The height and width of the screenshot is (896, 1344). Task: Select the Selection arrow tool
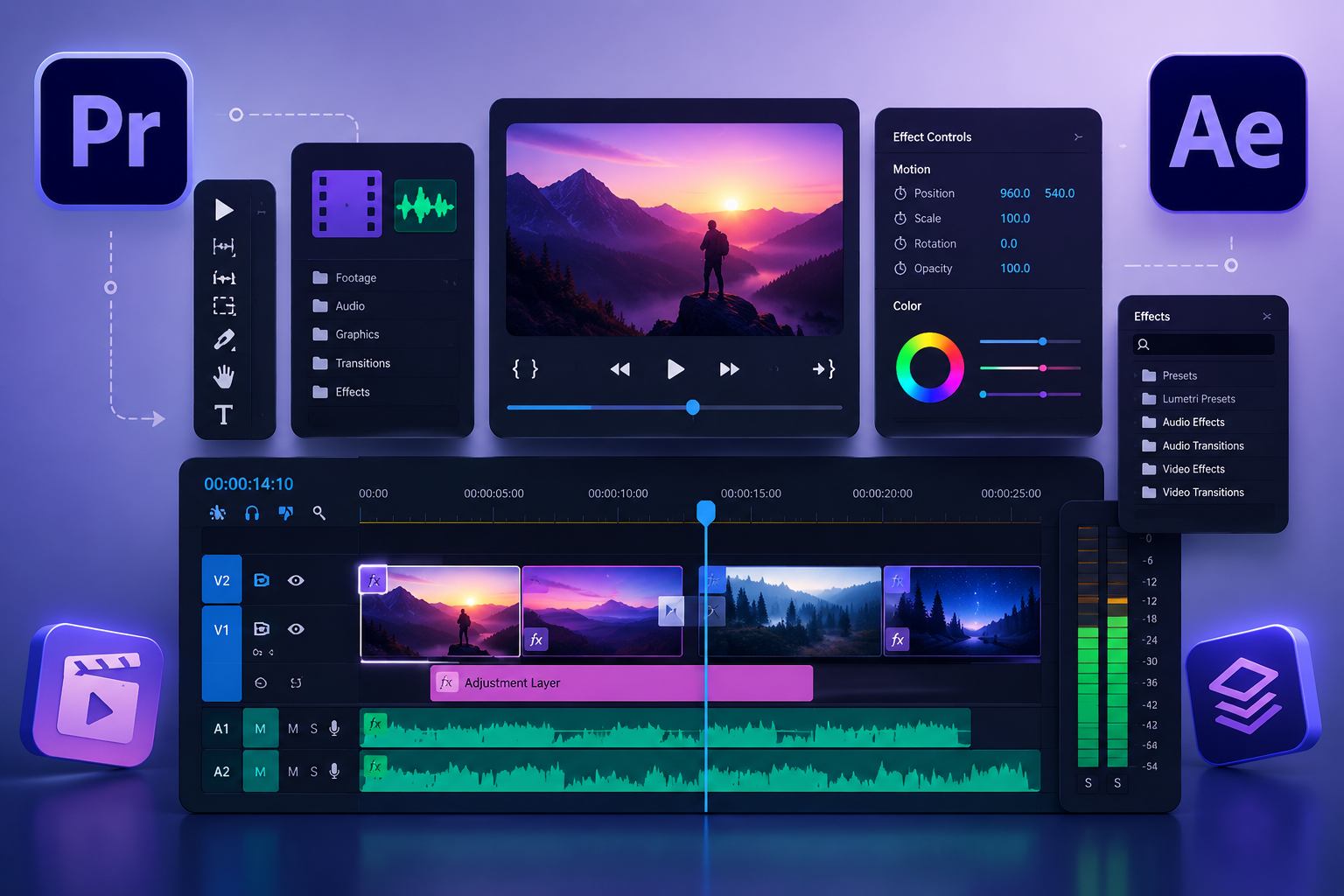(224, 210)
